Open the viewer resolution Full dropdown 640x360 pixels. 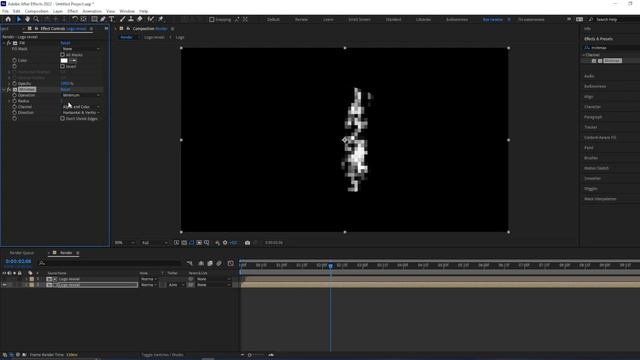point(154,242)
